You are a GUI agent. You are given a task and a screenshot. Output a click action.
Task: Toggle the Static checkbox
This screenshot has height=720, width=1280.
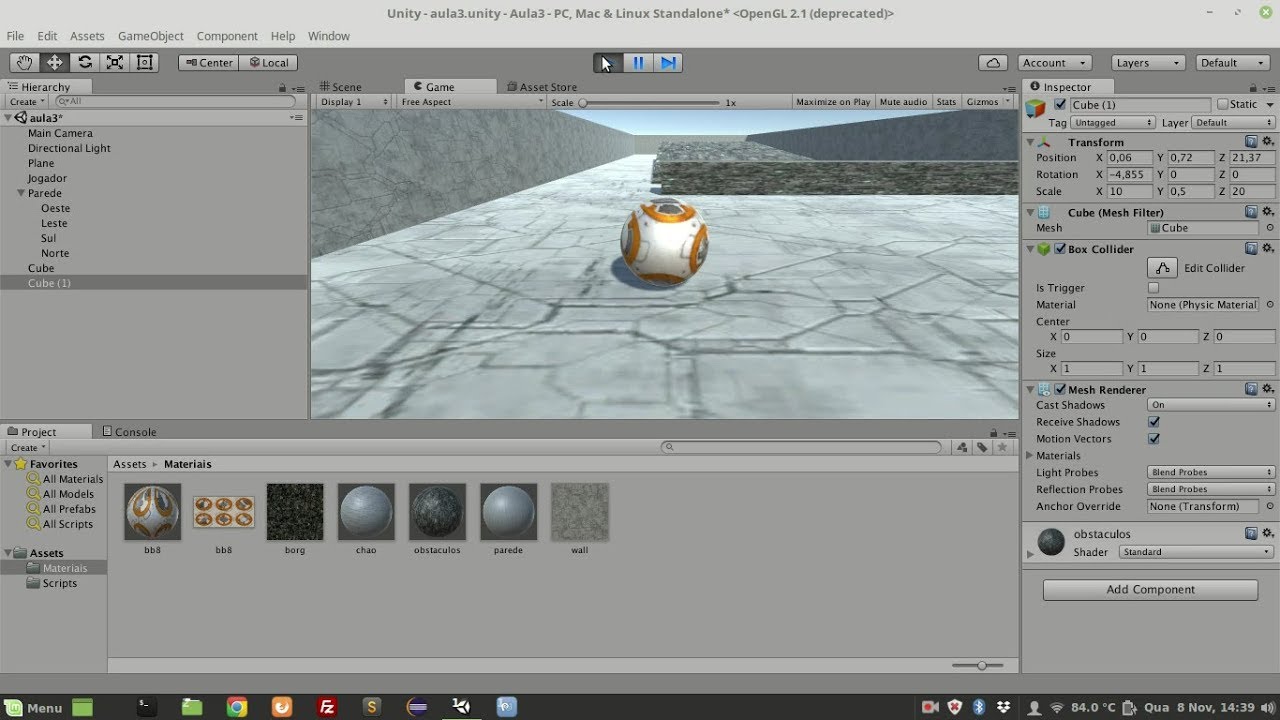tap(1223, 104)
